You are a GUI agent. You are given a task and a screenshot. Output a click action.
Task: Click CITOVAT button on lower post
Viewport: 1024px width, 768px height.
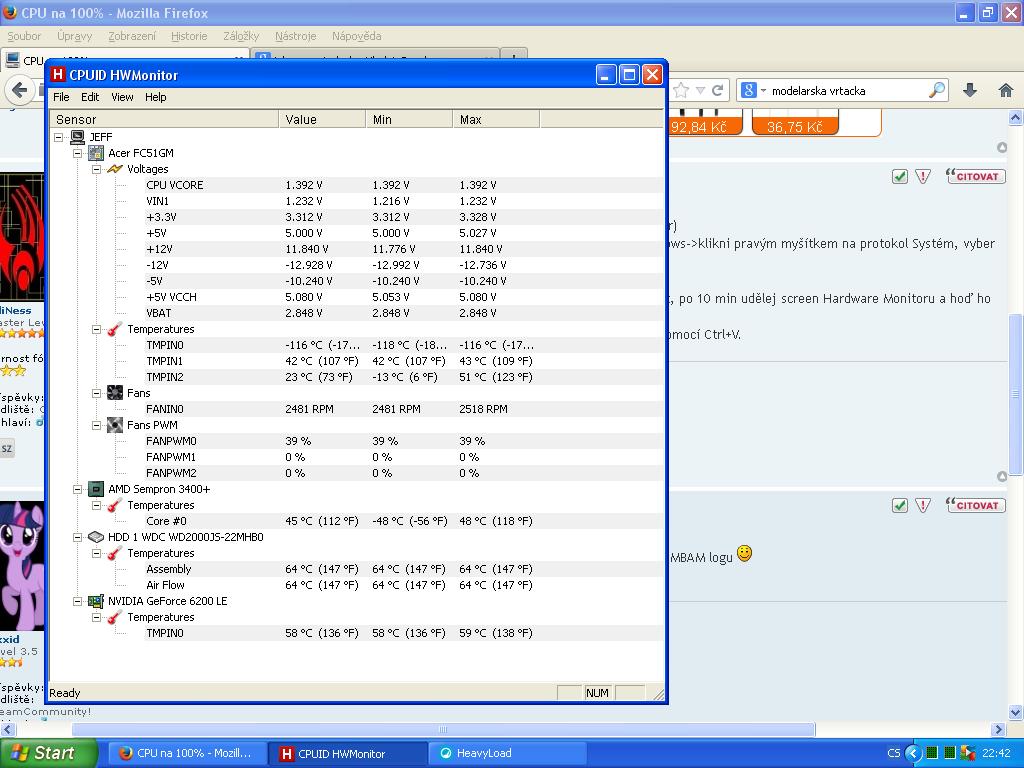(976, 505)
